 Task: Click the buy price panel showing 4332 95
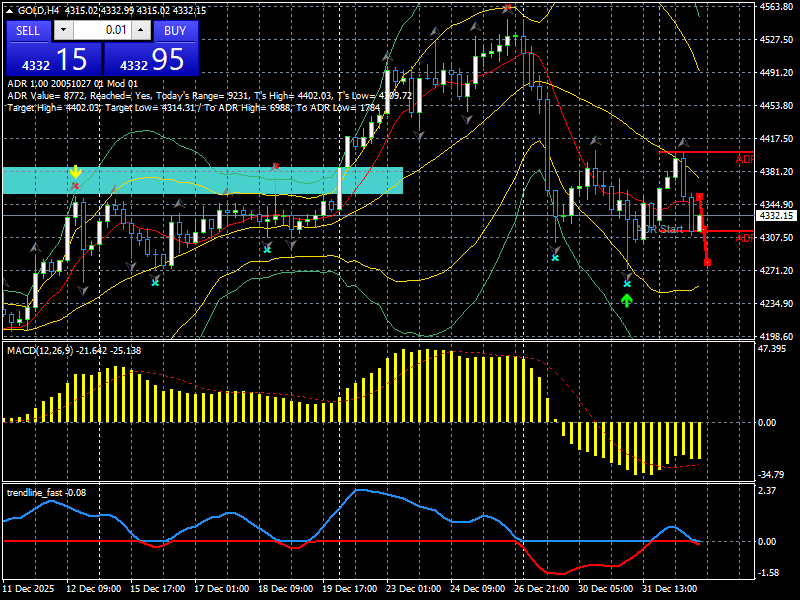click(x=151, y=59)
